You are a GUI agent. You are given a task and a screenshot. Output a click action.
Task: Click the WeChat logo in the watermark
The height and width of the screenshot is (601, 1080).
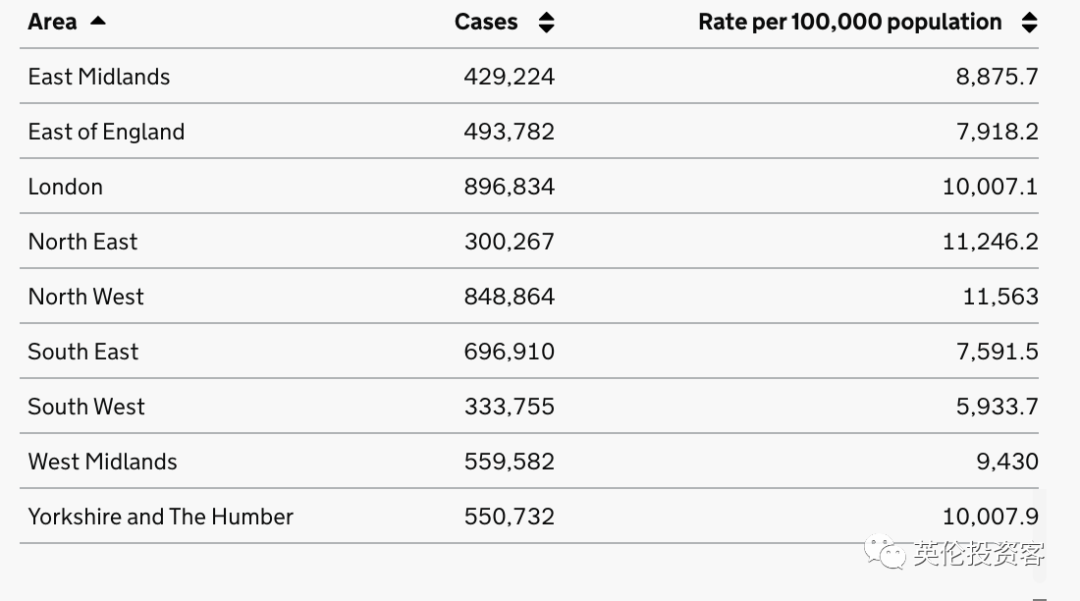[x=886, y=552]
